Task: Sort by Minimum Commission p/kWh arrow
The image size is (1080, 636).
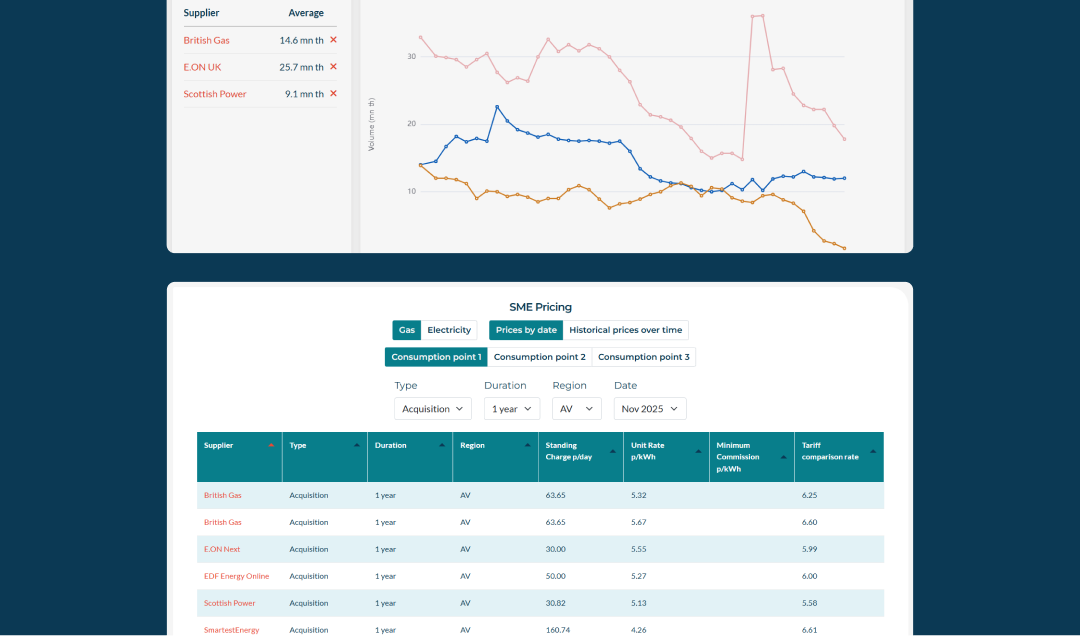Action: (x=784, y=457)
